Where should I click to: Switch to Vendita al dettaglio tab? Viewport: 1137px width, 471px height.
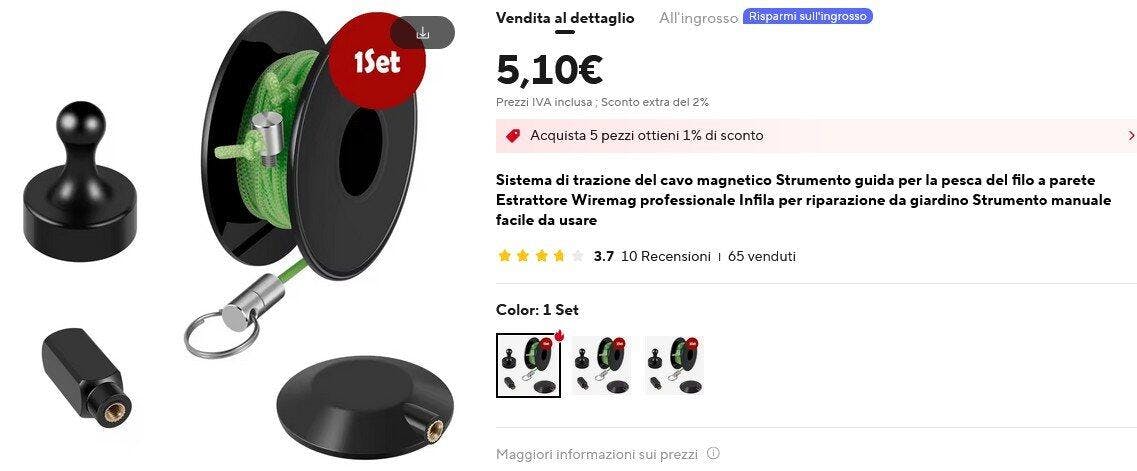[x=565, y=18]
